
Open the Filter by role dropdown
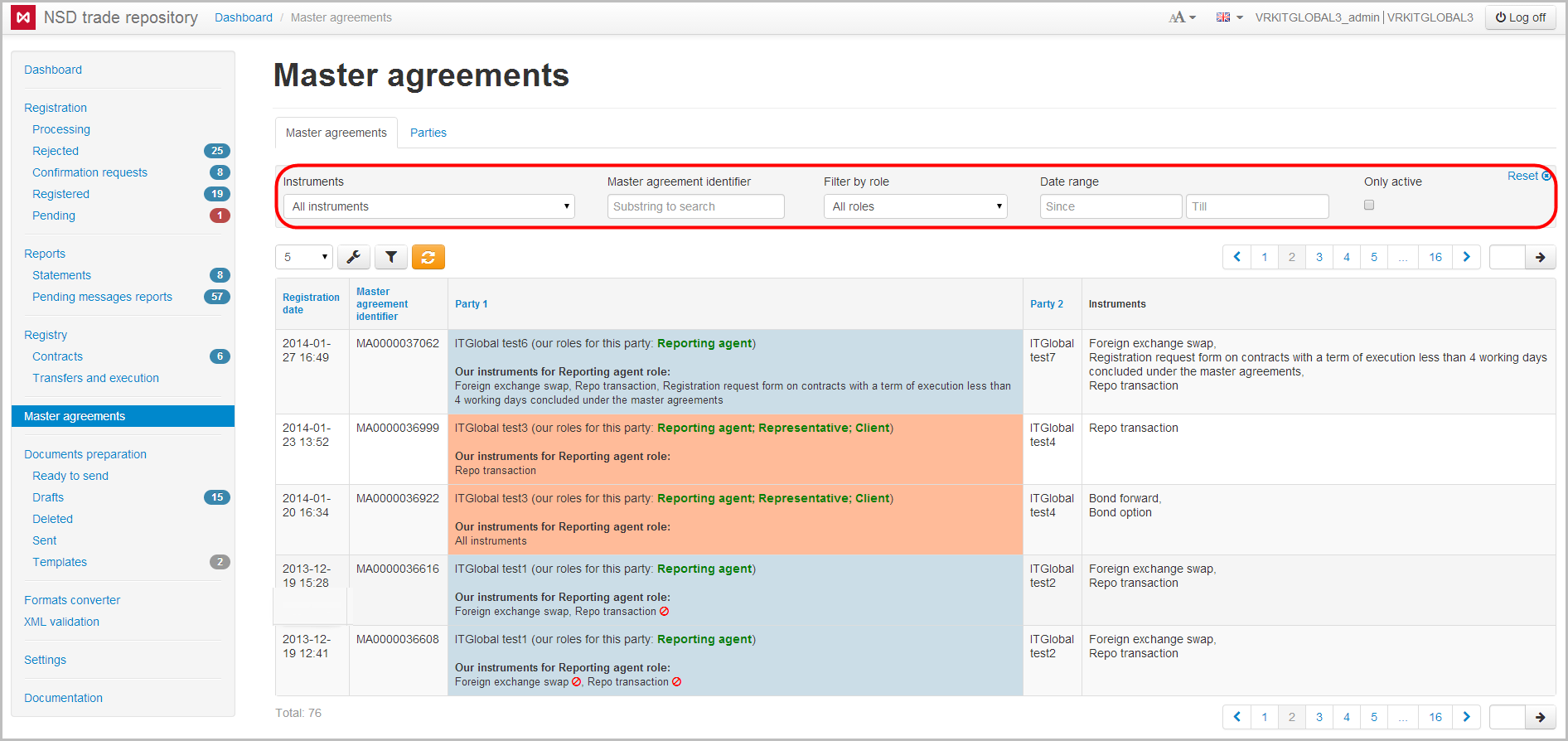click(x=915, y=206)
